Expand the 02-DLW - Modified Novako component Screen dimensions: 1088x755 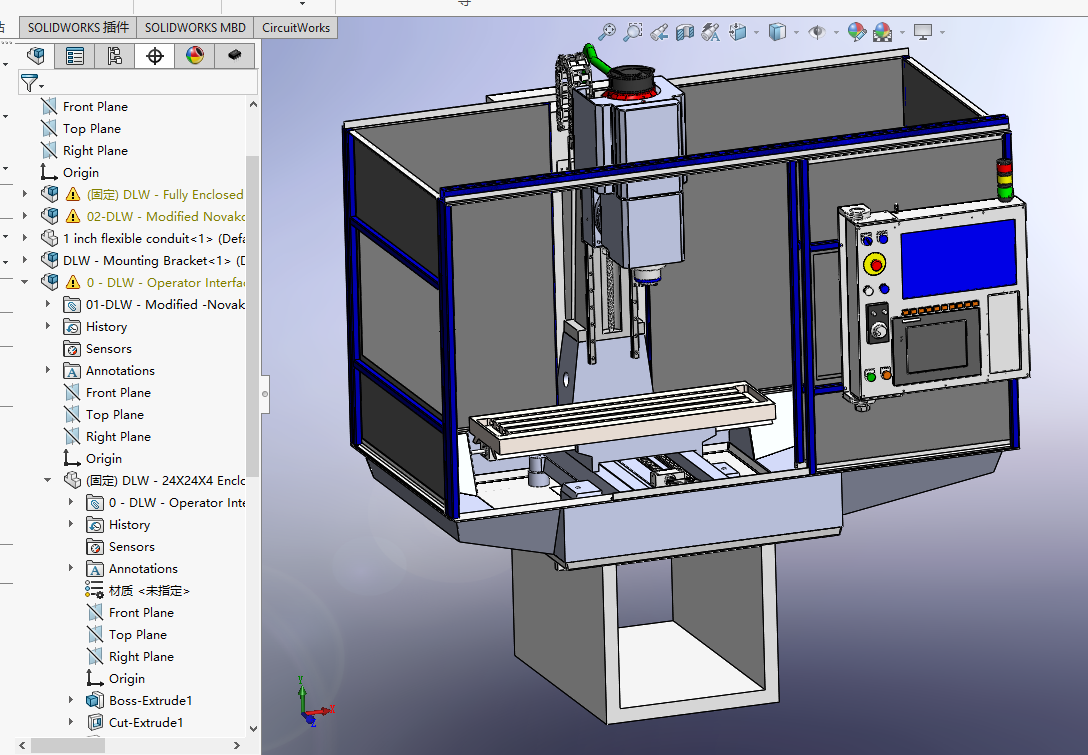click(25, 217)
